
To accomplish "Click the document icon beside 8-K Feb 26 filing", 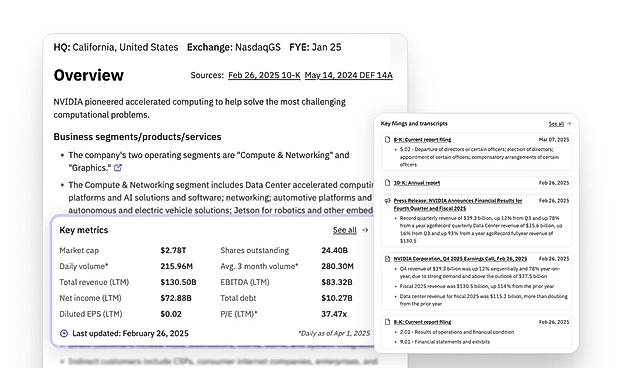I will (x=388, y=322).
